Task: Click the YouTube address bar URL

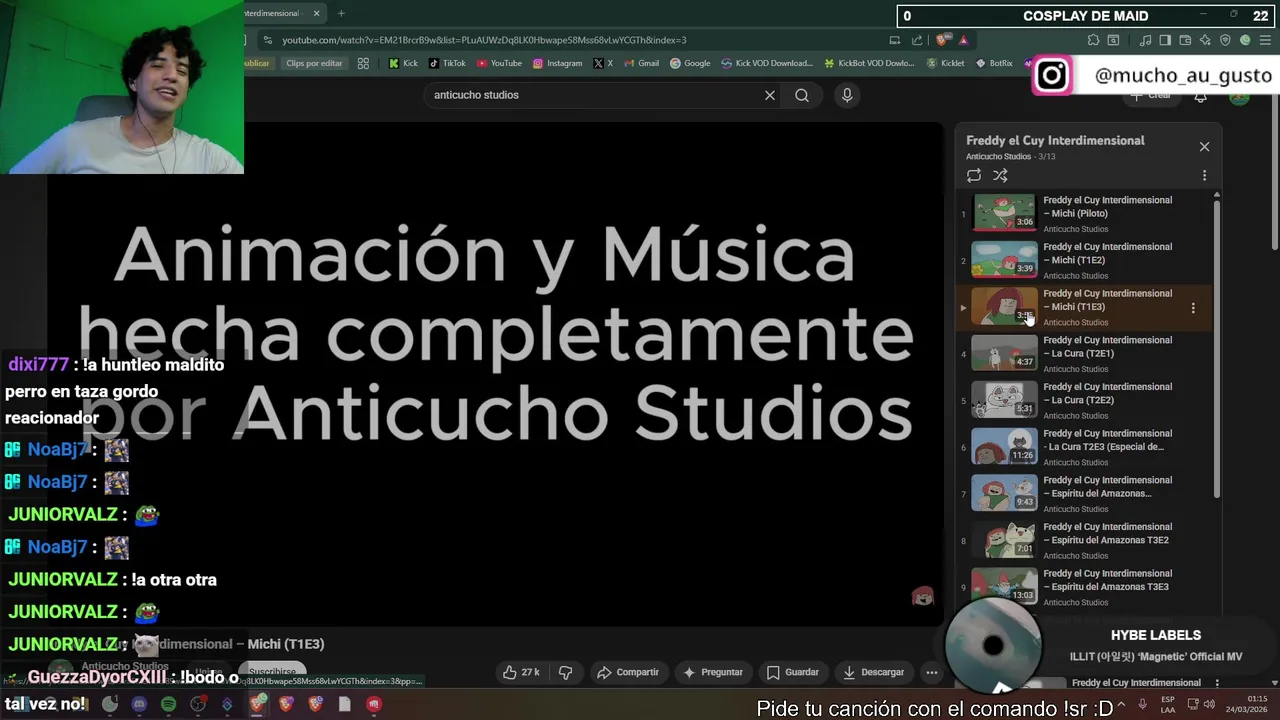Action: pos(484,40)
